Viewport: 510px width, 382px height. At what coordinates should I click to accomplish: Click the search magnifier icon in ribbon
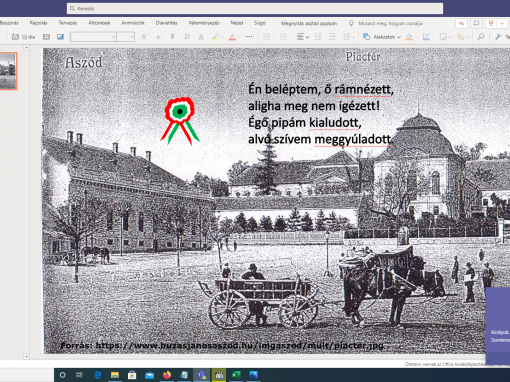481,37
